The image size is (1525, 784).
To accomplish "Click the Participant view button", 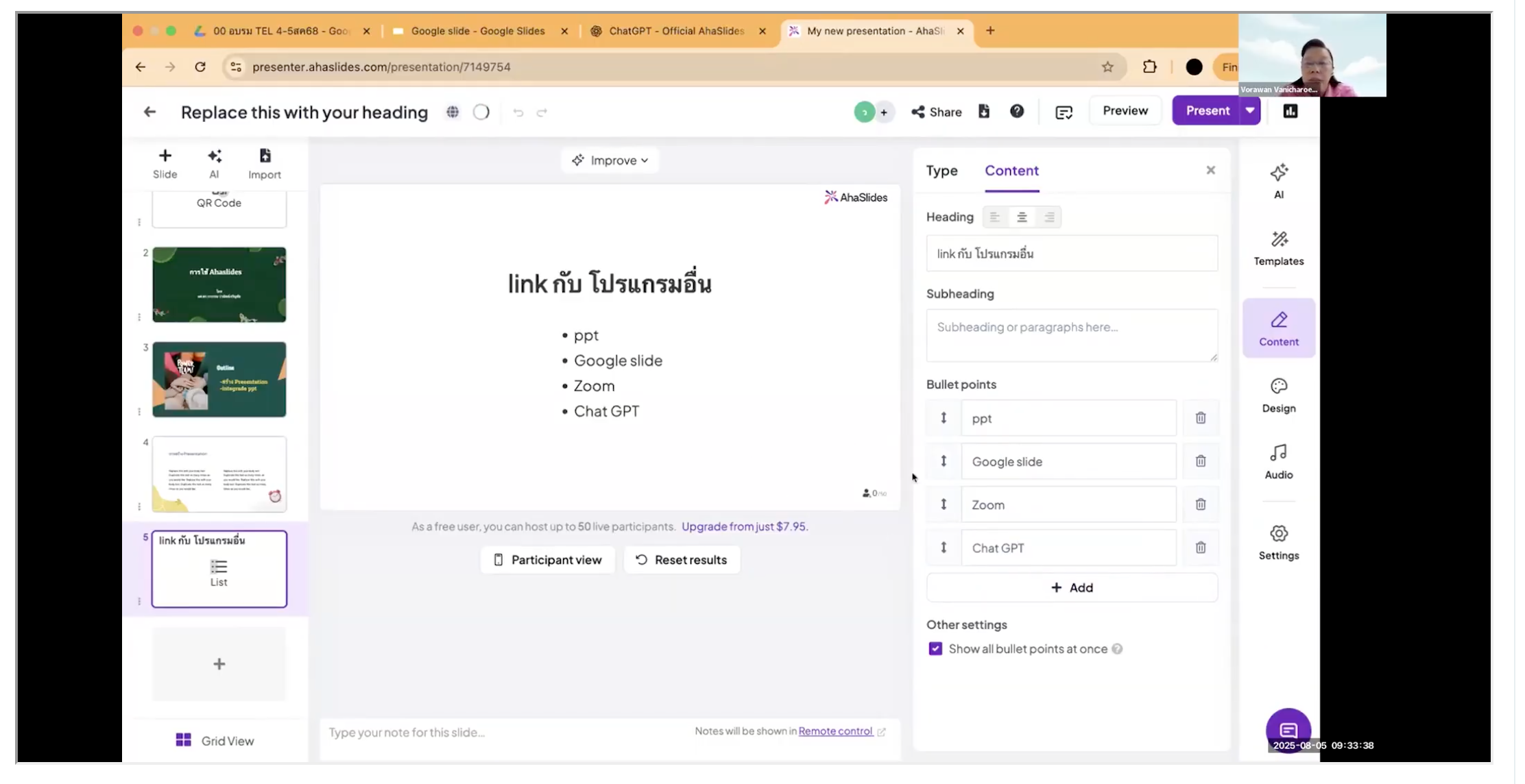I will click(547, 560).
